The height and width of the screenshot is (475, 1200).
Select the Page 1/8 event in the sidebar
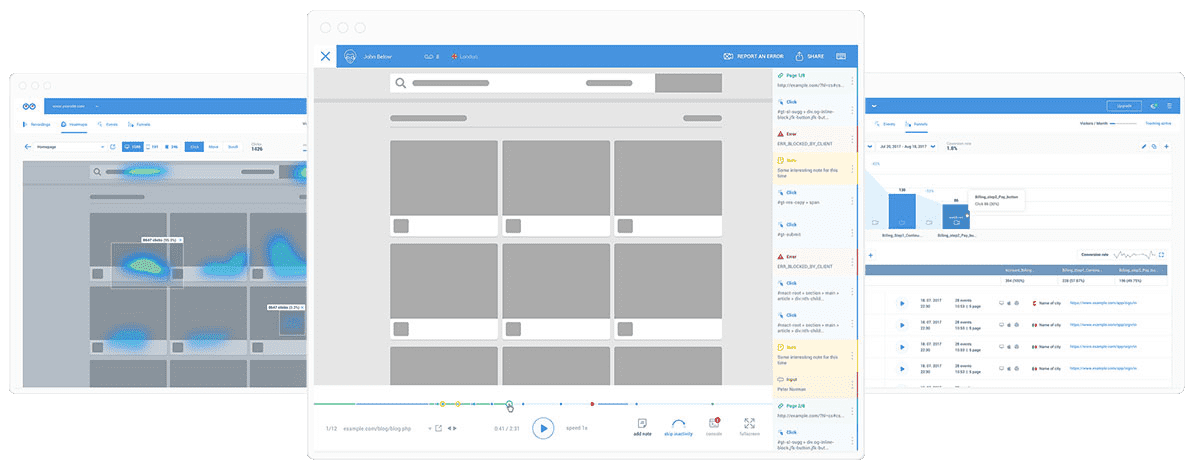(815, 80)
